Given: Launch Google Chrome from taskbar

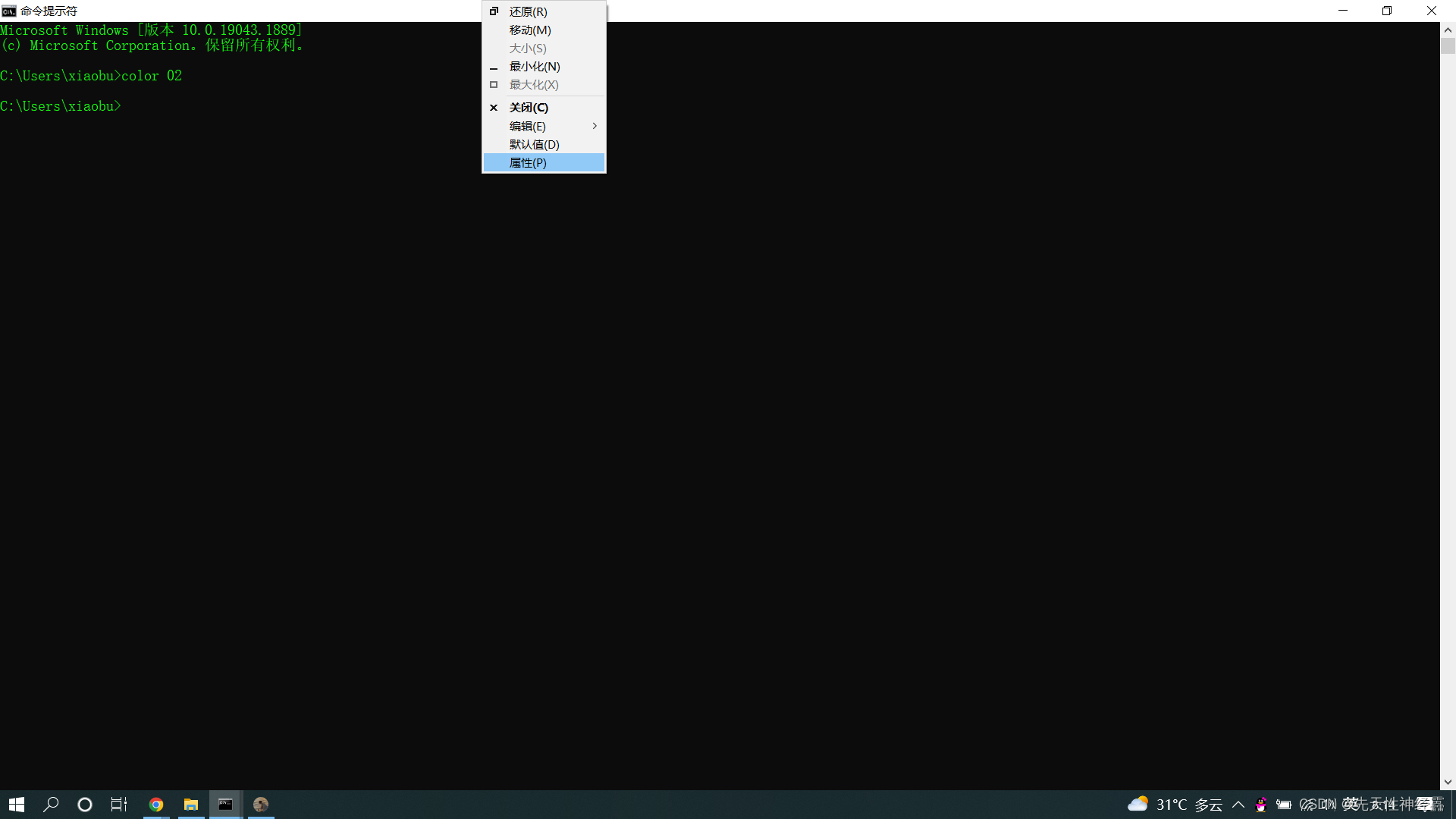Looking at the screenshot, I should pyautogui.click(x=156, y=805).
